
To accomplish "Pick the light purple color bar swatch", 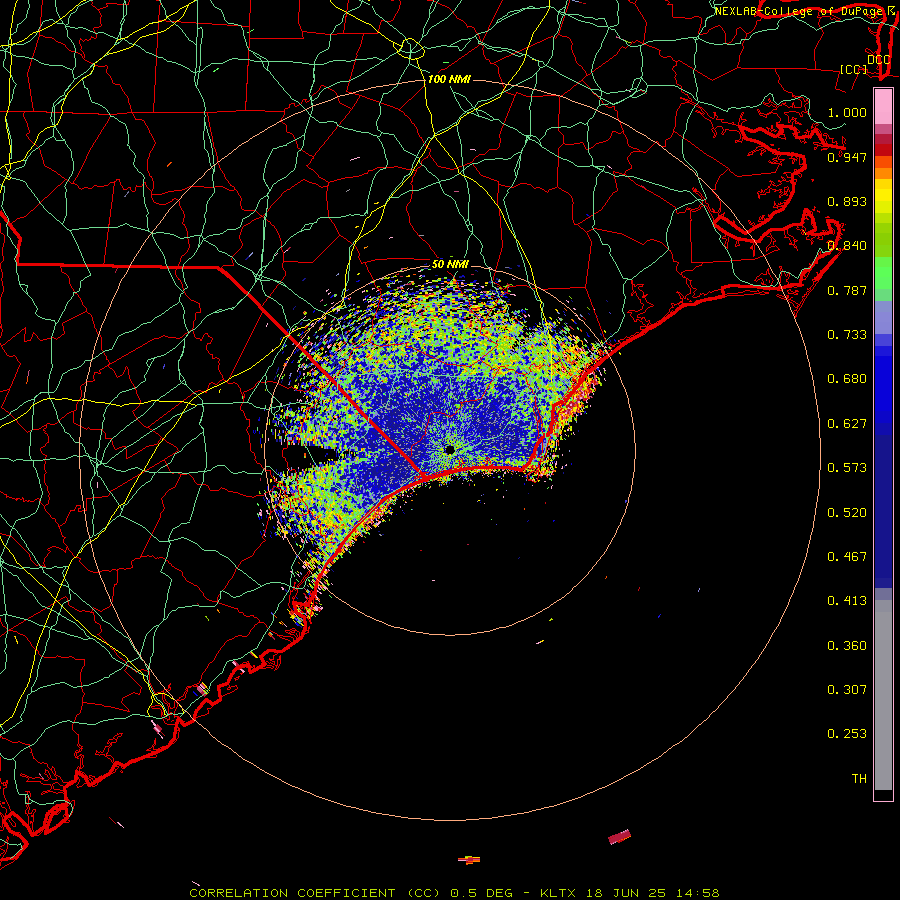I will 883,317.
